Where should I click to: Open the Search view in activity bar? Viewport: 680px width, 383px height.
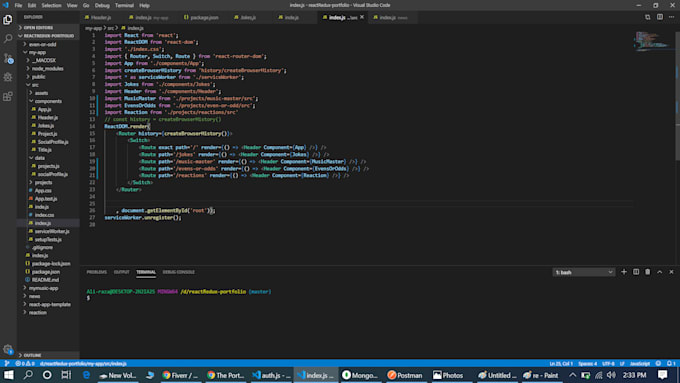(7, 39)
